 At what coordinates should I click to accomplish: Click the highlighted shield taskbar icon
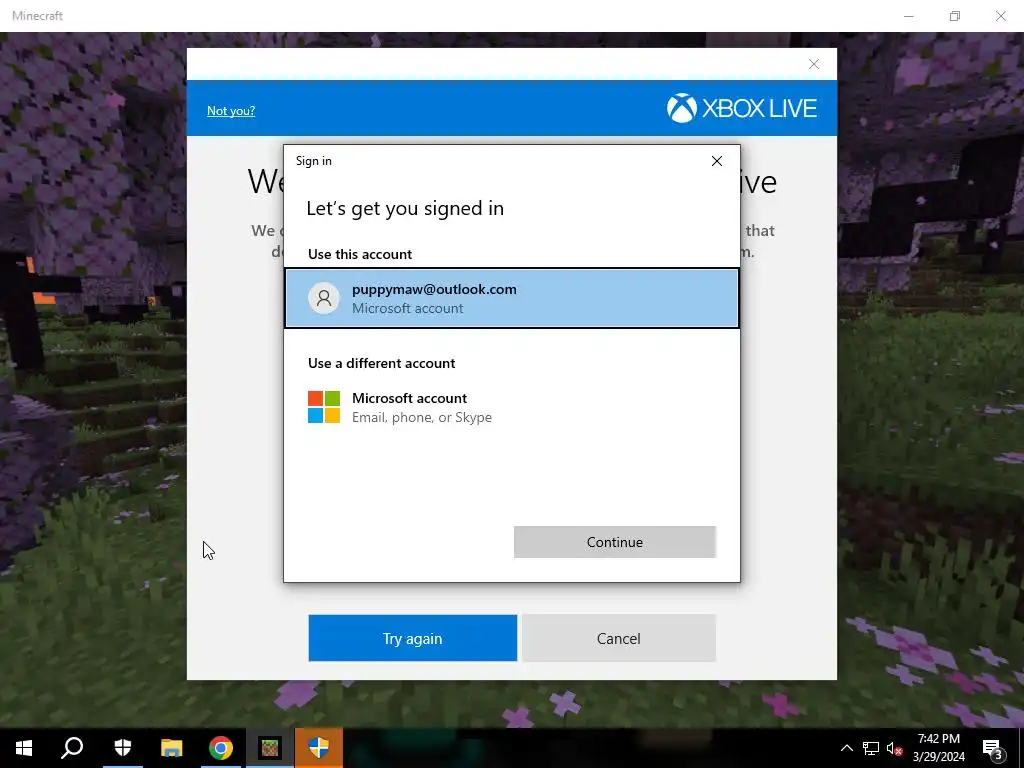point(319,748)
